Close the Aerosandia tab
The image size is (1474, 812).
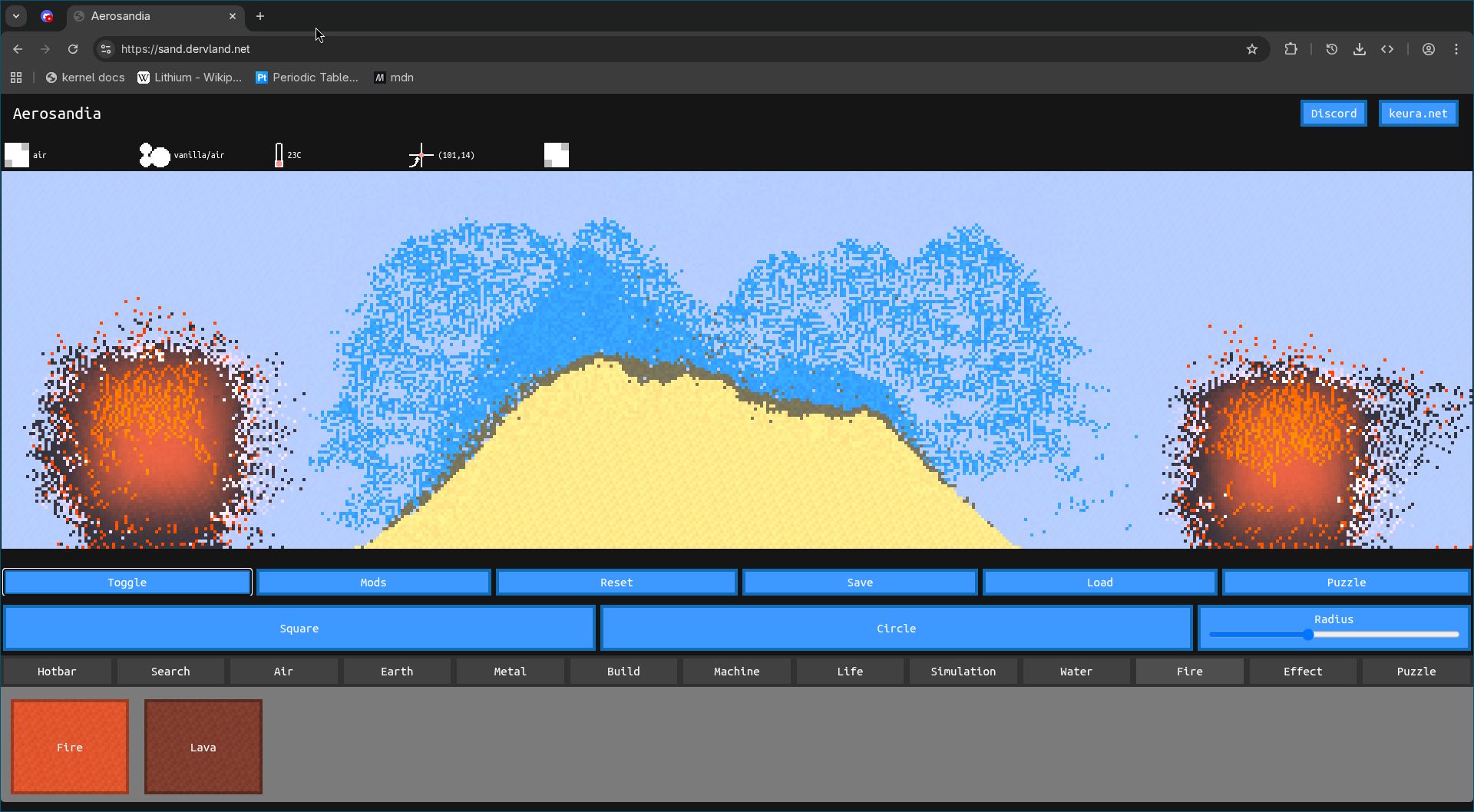[233, 16]
